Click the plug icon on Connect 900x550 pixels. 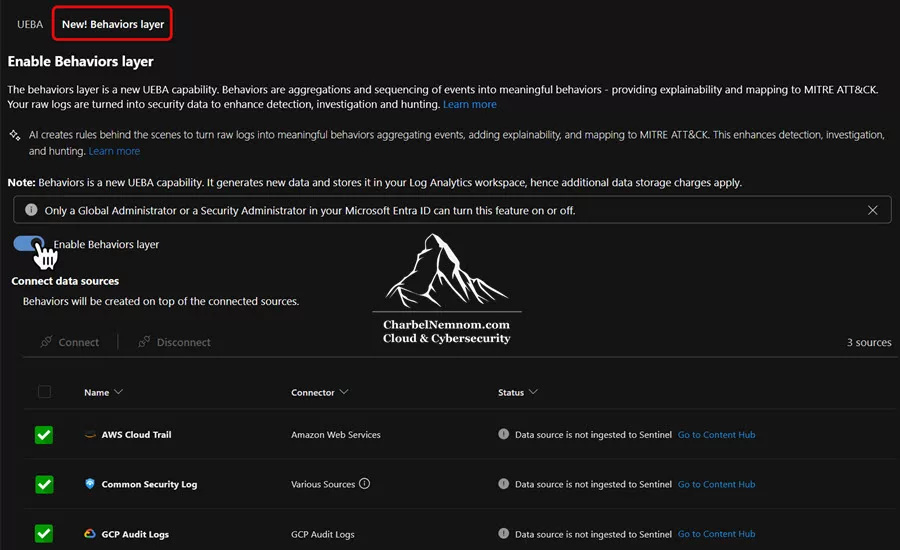click(x=46, y=342)
